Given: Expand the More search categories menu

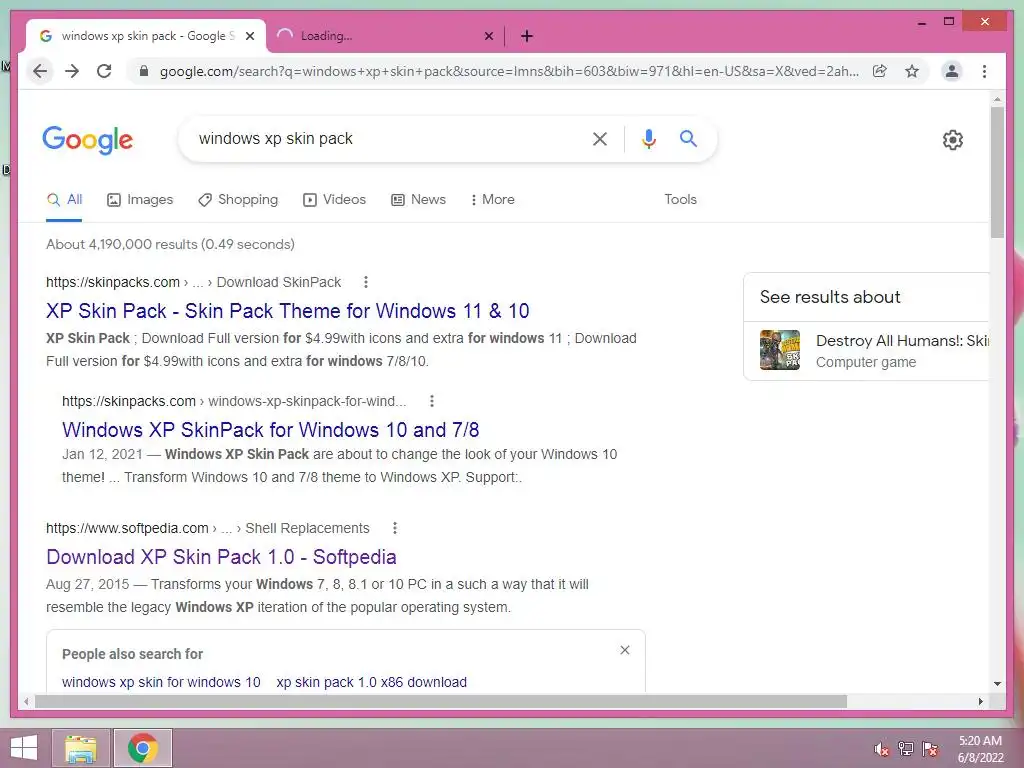Looking at the screenshot, I should 492,200.
